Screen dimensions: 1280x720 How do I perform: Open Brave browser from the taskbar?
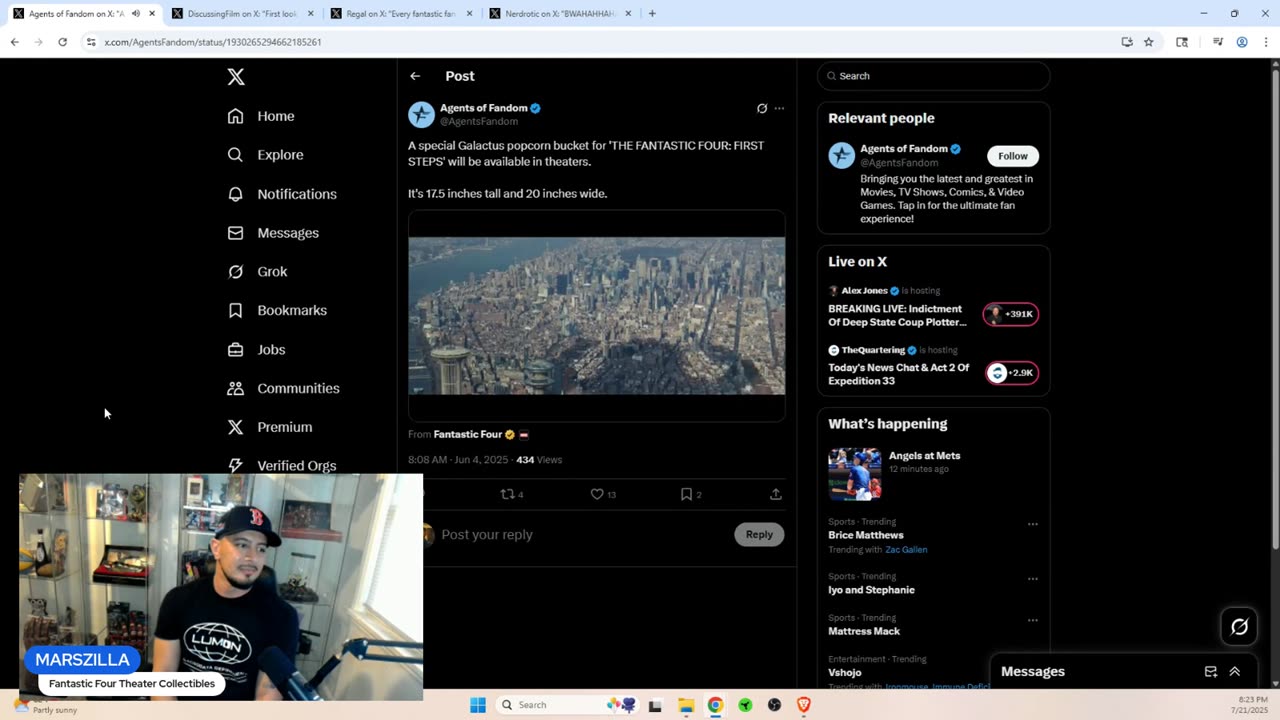pos(804,705)
